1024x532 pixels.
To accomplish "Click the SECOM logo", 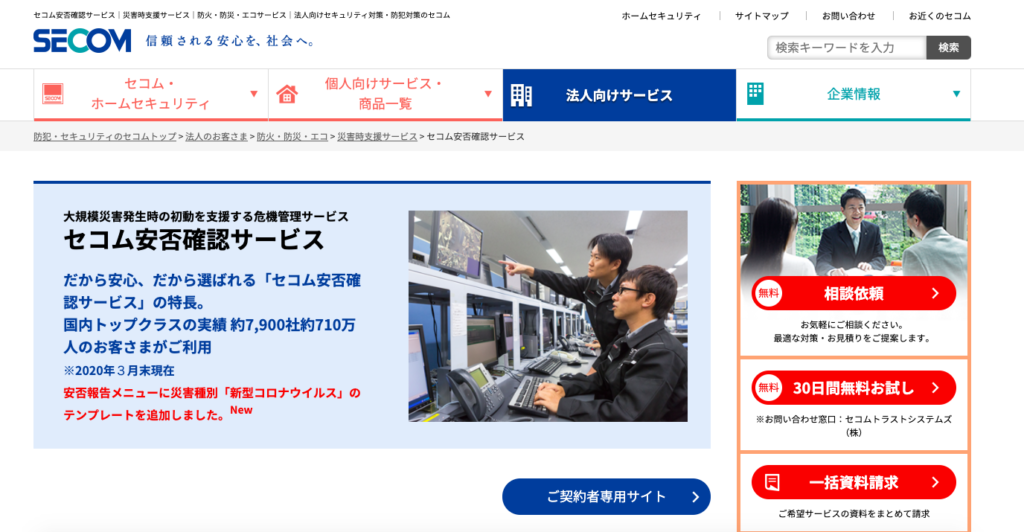I will (x=82, y=40).
